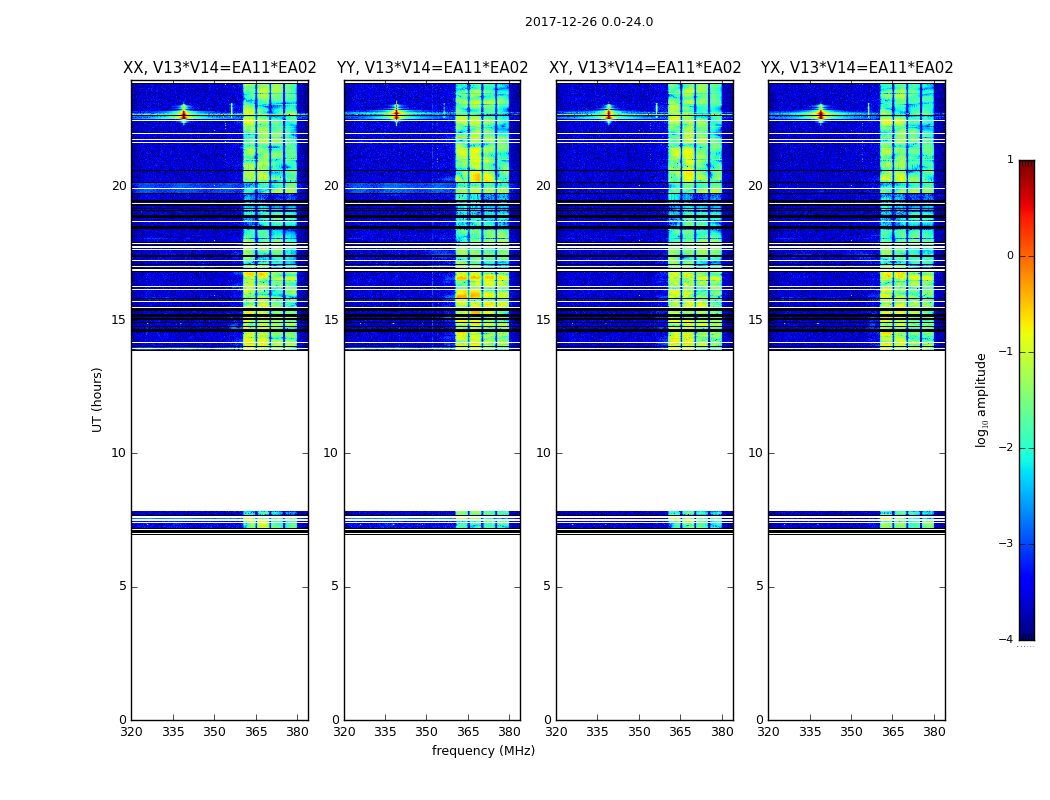This screenshot has width=1050, height=800.
Task: Click the log10 amplitude colorbar label
Action: (981, 400)
